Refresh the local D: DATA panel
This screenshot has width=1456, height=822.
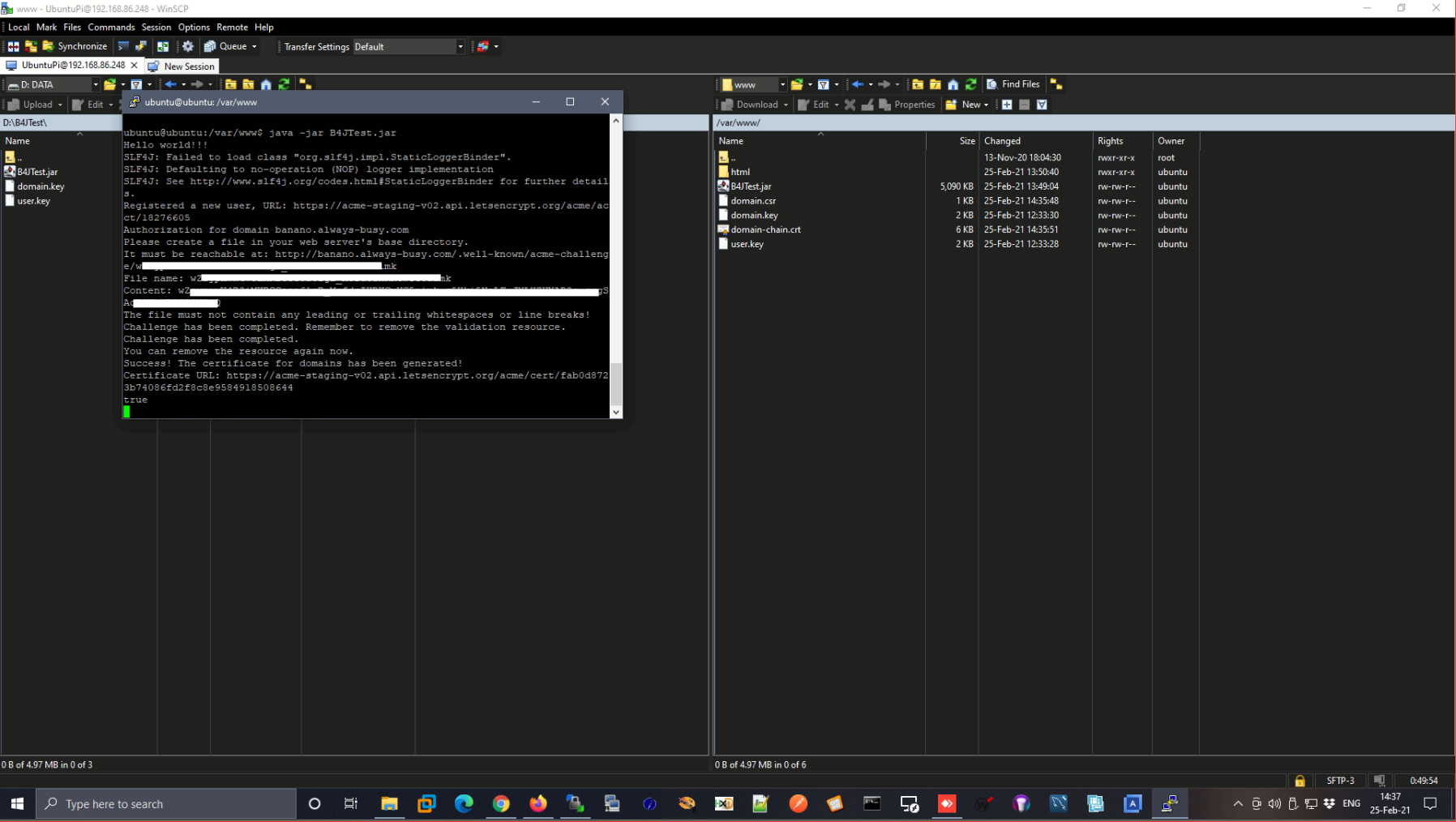(x=284, y=84)
